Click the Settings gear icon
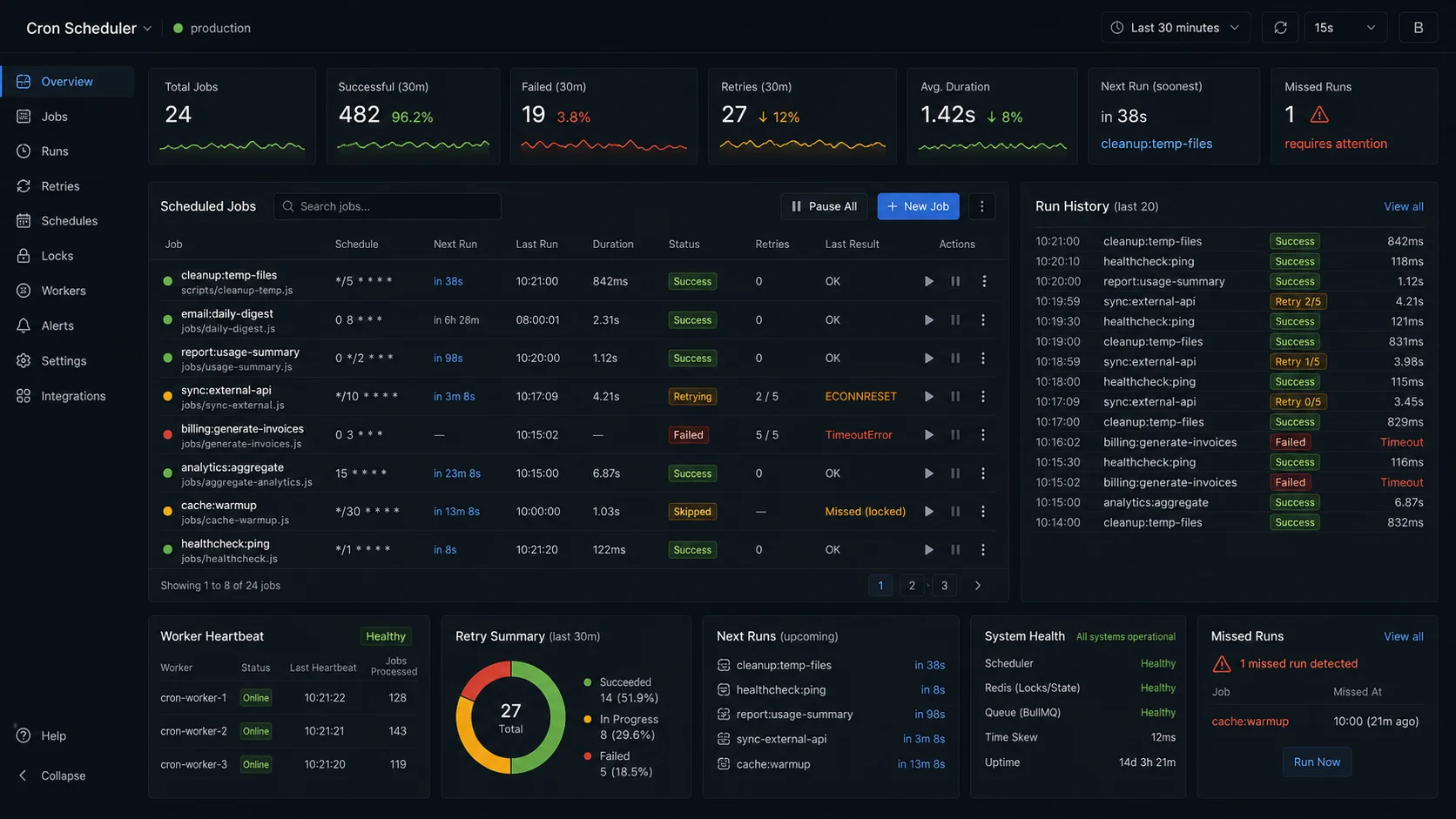 point(24,360)
